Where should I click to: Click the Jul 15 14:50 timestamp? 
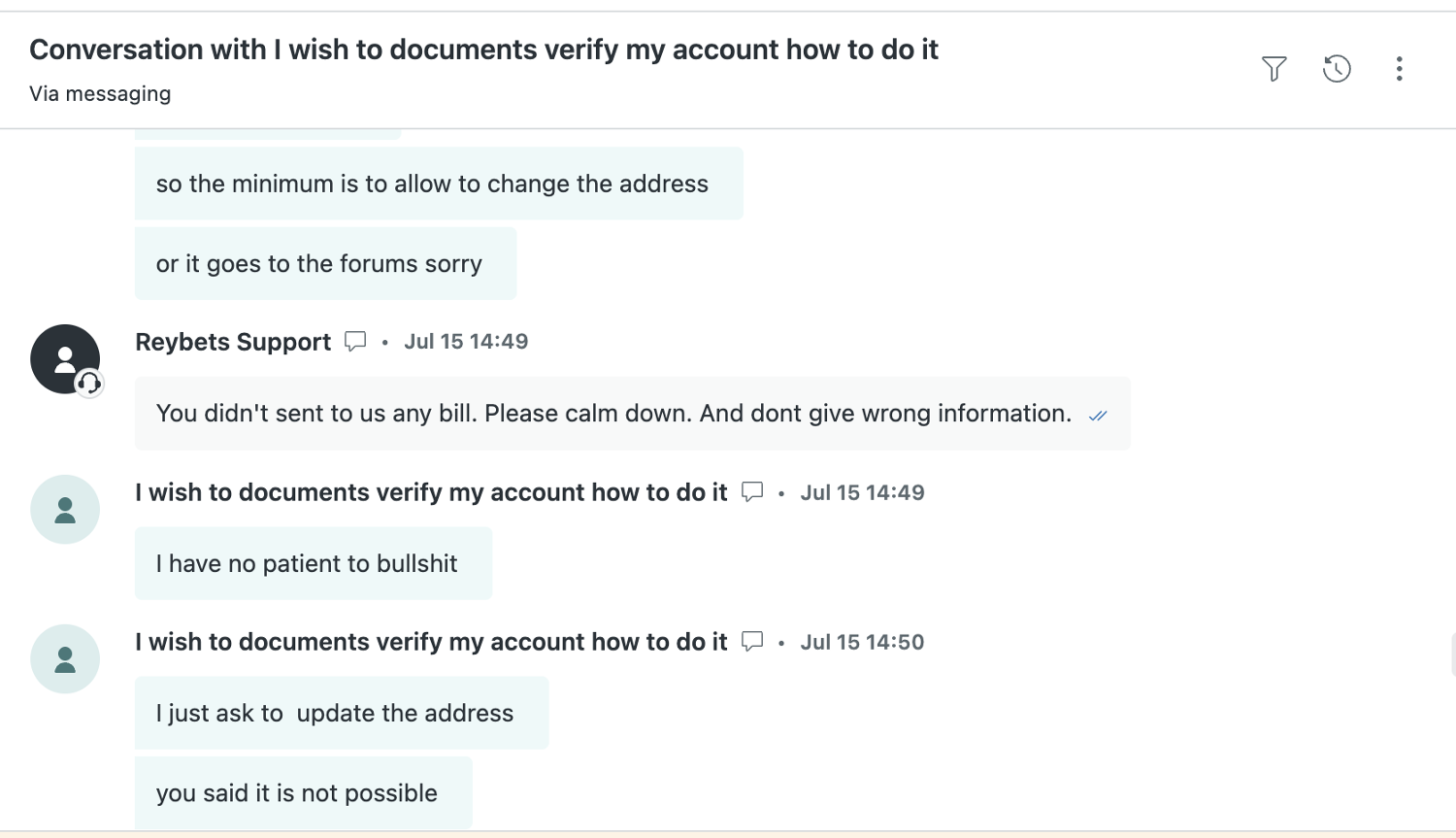tap(862, 642)
